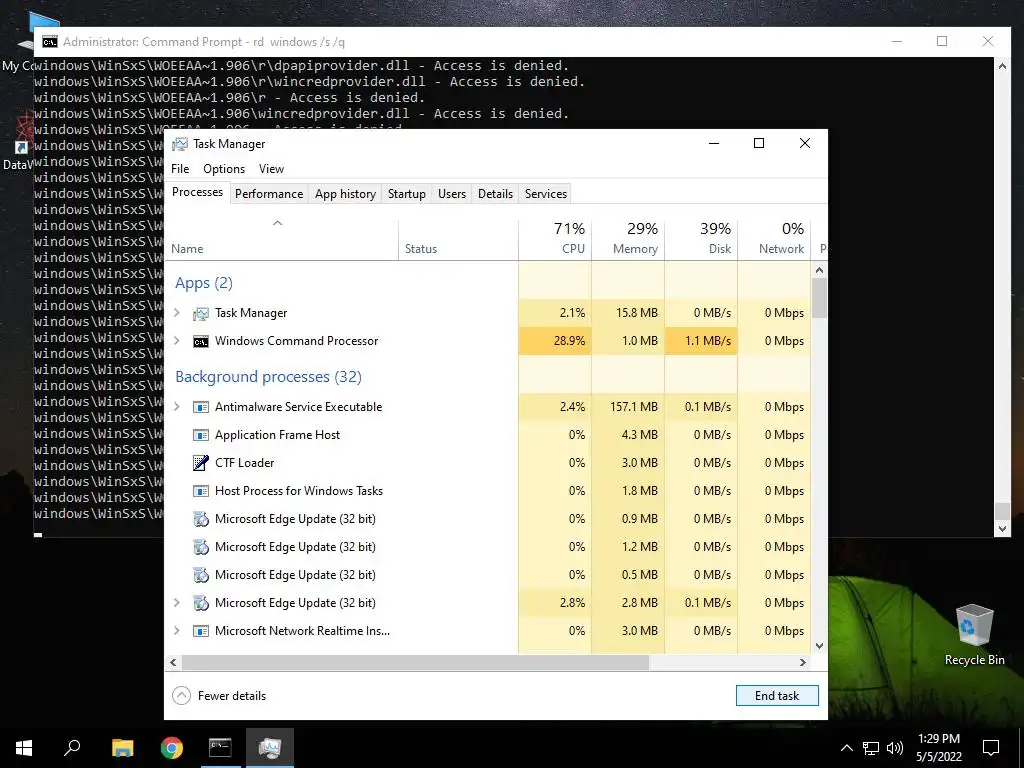Expand the Microsoft Network Realtime row
This screenshot has height=768, width=1024.
click(x=176, y=631)
